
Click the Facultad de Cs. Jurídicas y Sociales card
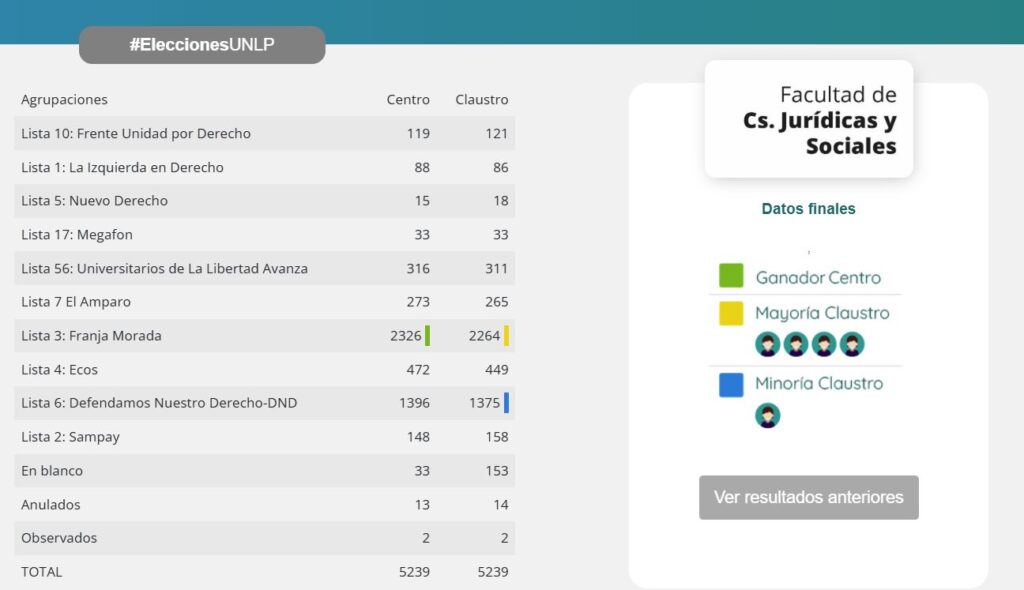808,120
